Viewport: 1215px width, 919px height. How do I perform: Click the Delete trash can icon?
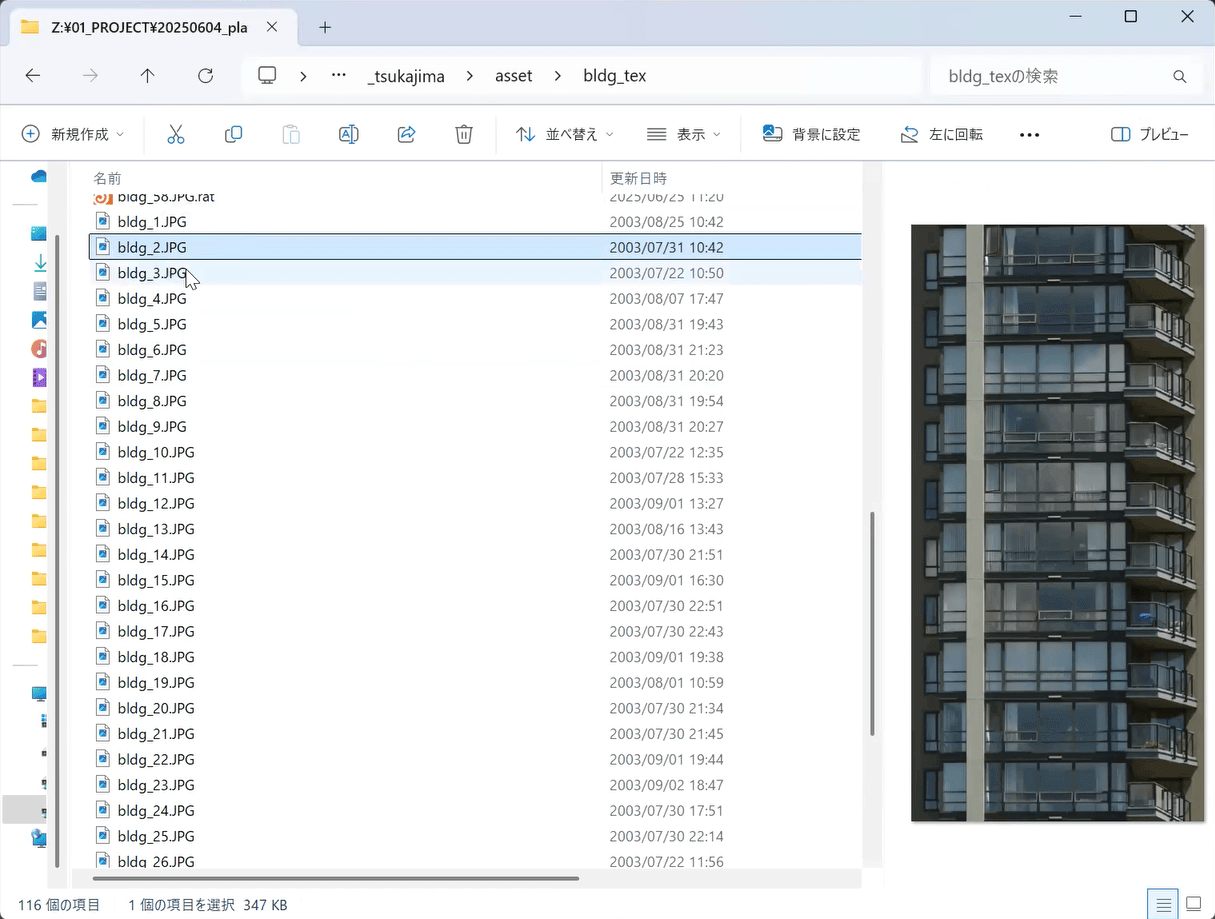[x=464, y=134]
